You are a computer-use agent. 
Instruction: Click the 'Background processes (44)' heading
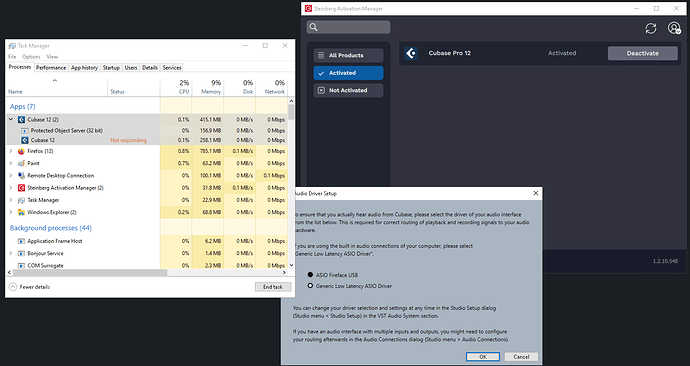51,228
